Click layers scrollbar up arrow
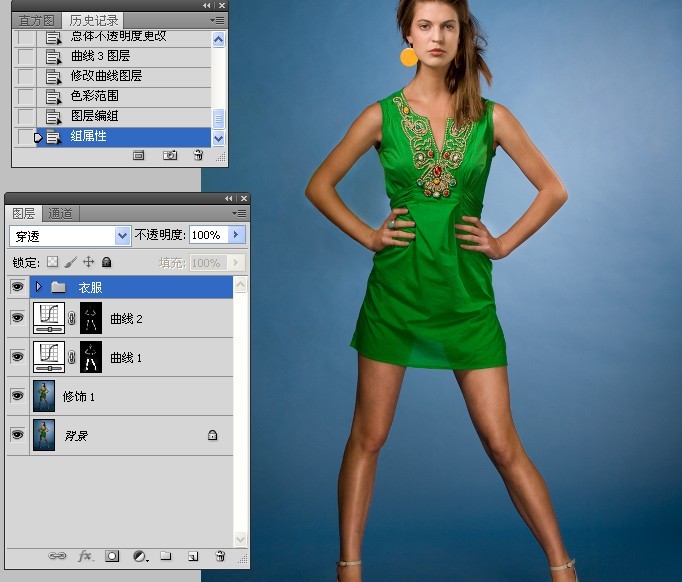682x582 pixels. [241, 285]
